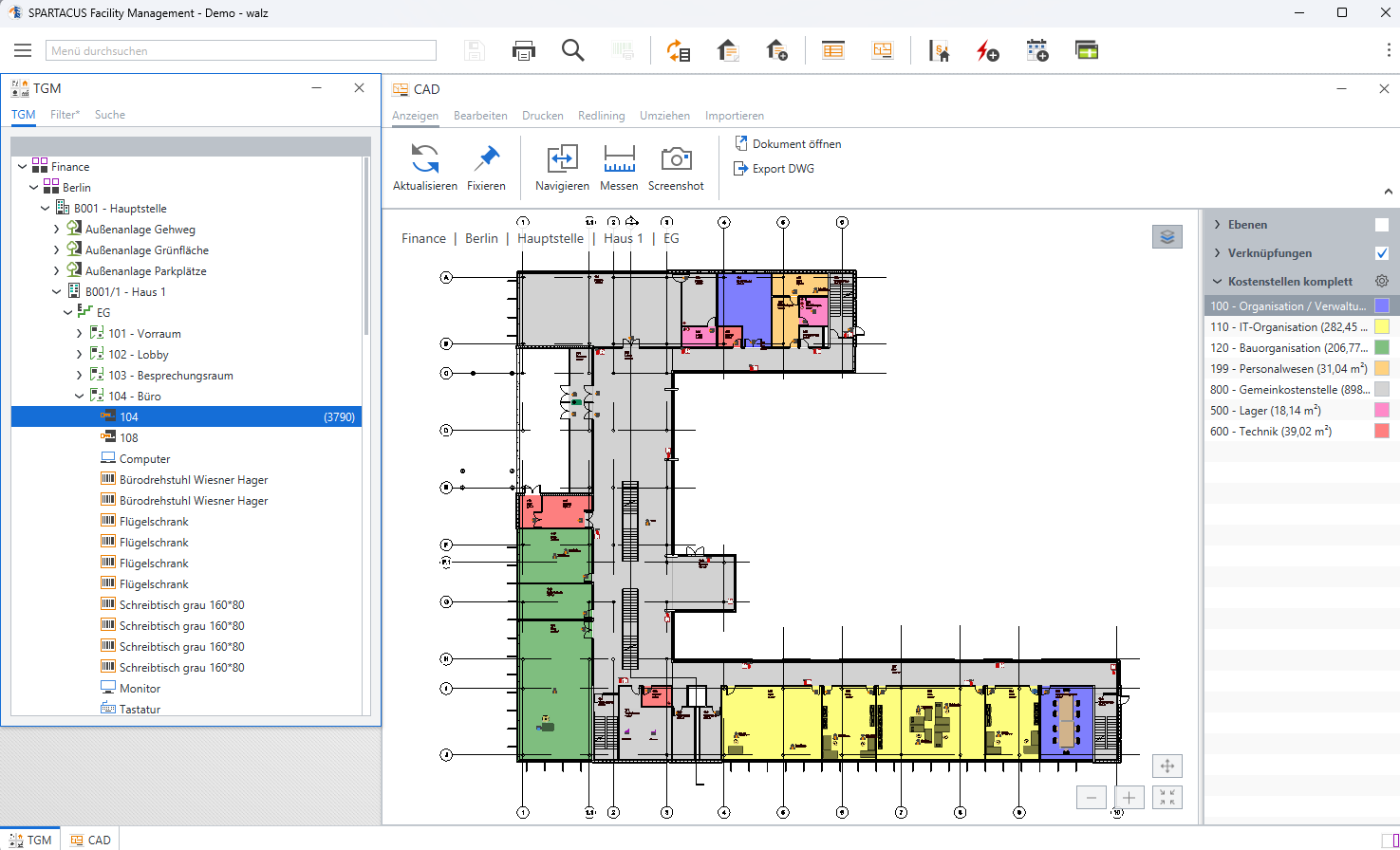The width and height of the screenshot is (1400, 850).
Task: Click the yellow IT-Organisation color swatch
Action: [1382, 327]
